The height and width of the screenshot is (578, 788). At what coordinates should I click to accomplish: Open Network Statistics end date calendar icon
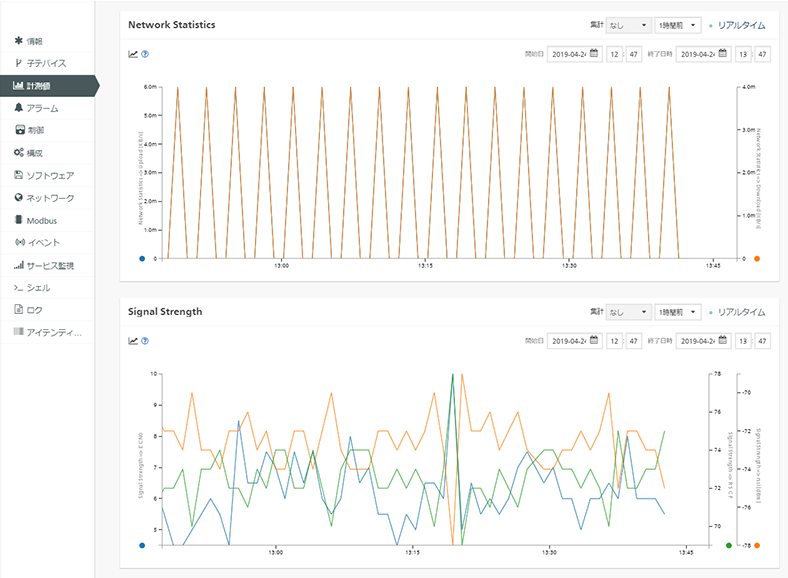tap(723, 53)
